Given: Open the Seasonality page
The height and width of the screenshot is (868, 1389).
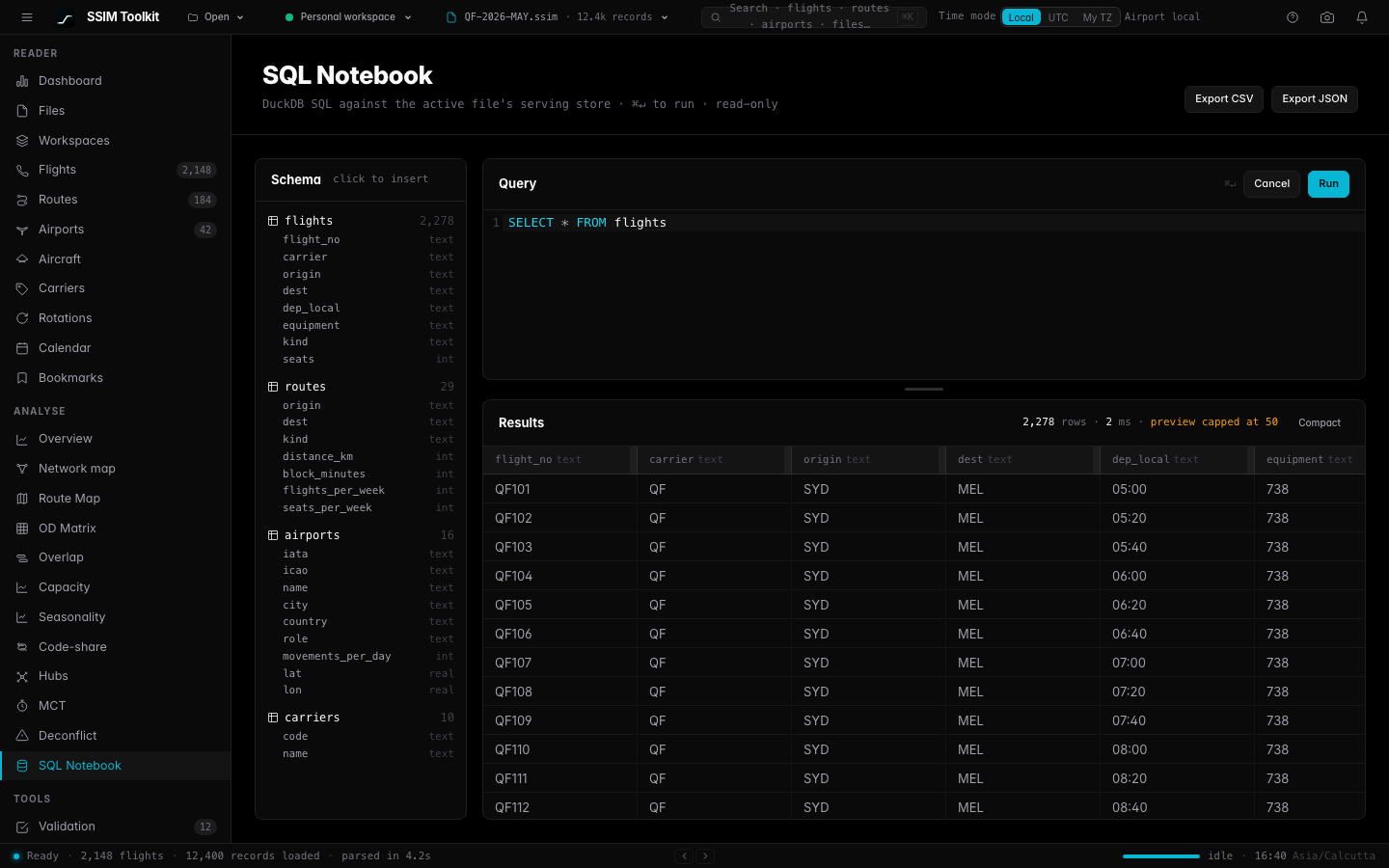Looking at the screenshot, I should [116, 617].
